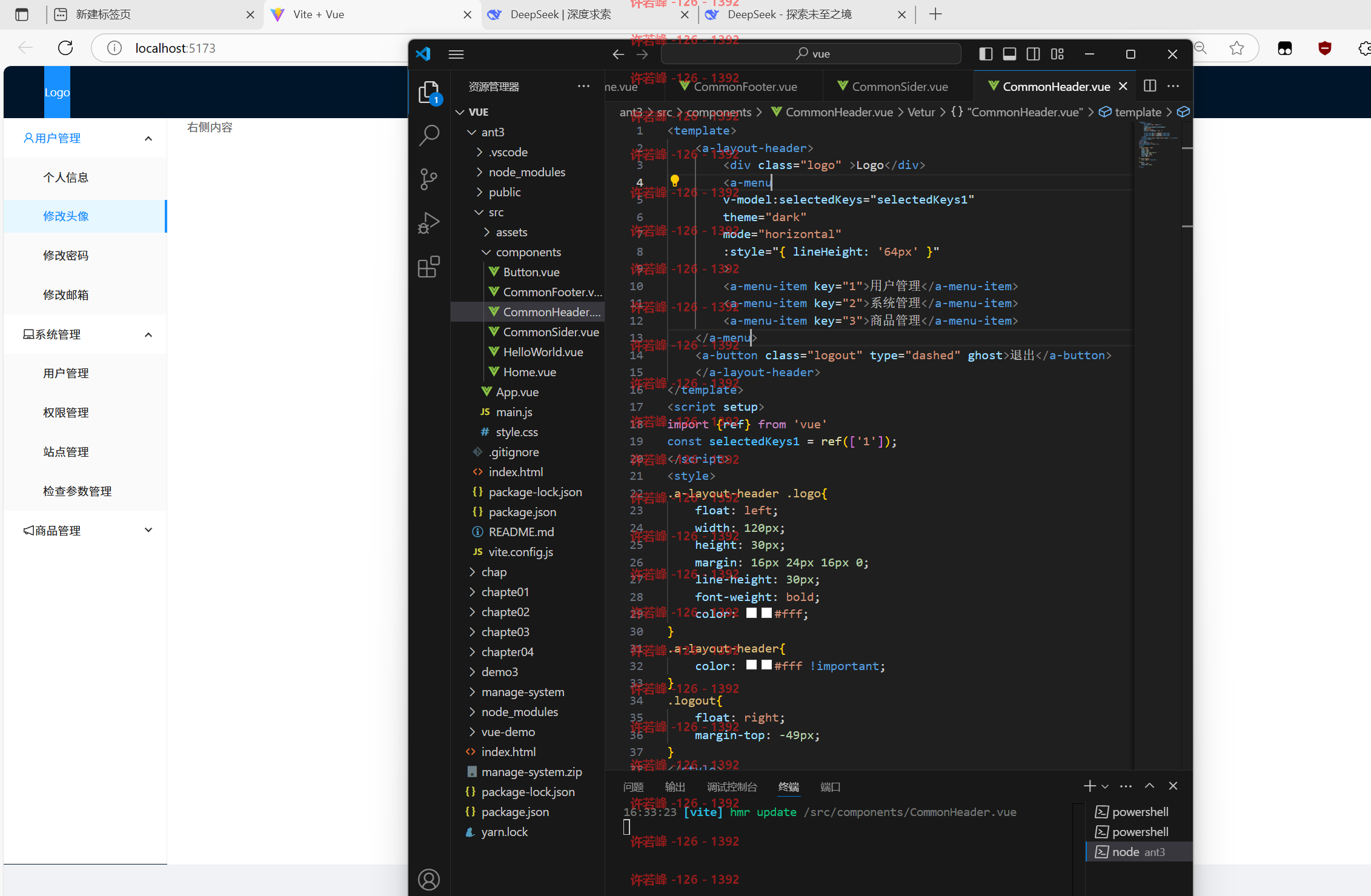Reload the browser page
1371x896 pixels.
(x=65, y=48)
